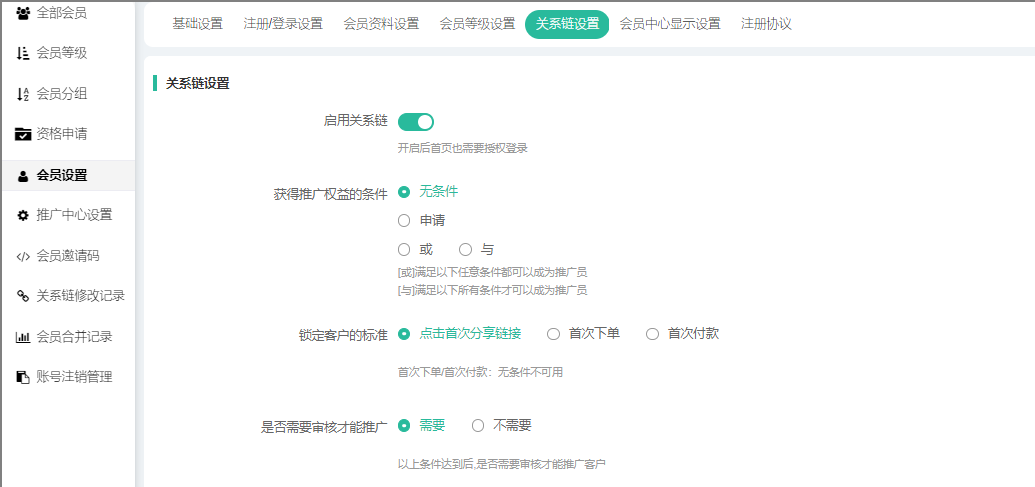Open the 会员等级设置 tab
This screenshot has height=487, width=1035.
pyautogui.click(x=477, y=24)
